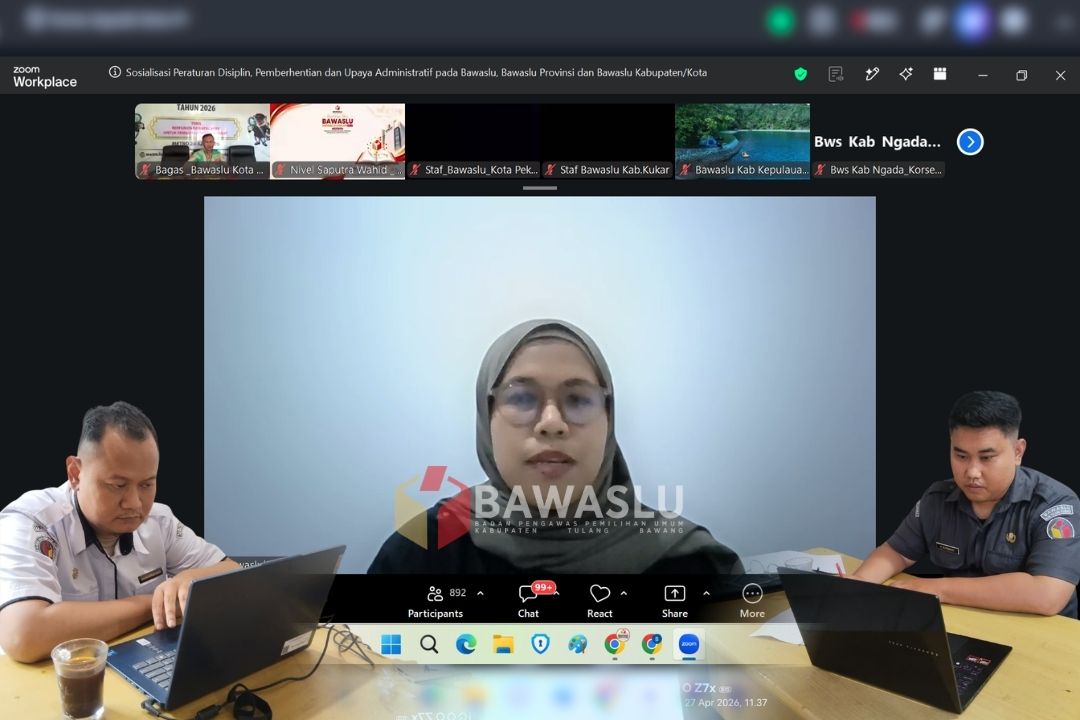Expand the arrow next to Participants

pos(480,593)
